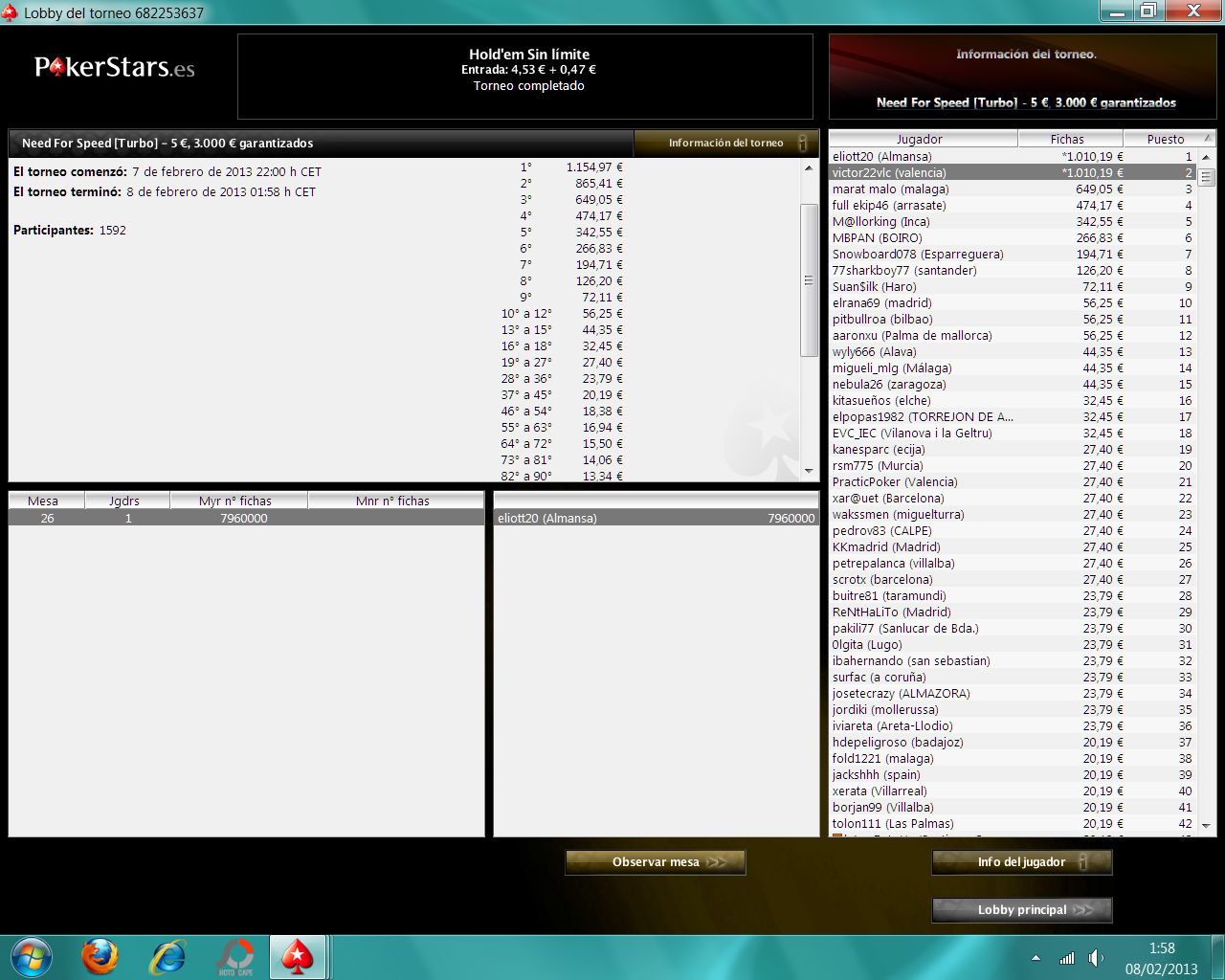The width and height of the screenshot is (1225, 980).
Task: Click the Observar mesa button
Action: (656, 862)
